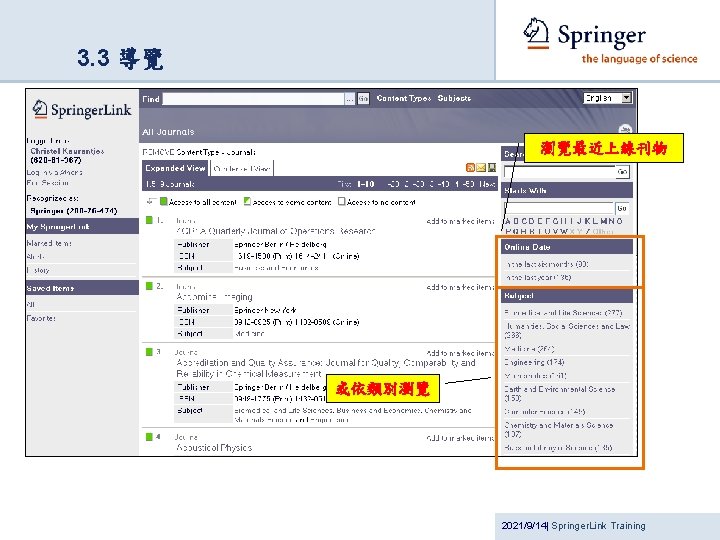This screenshot has height=540, width=720.
Task: Open History in My SpringerLink
Action: [x=38, y=270]
